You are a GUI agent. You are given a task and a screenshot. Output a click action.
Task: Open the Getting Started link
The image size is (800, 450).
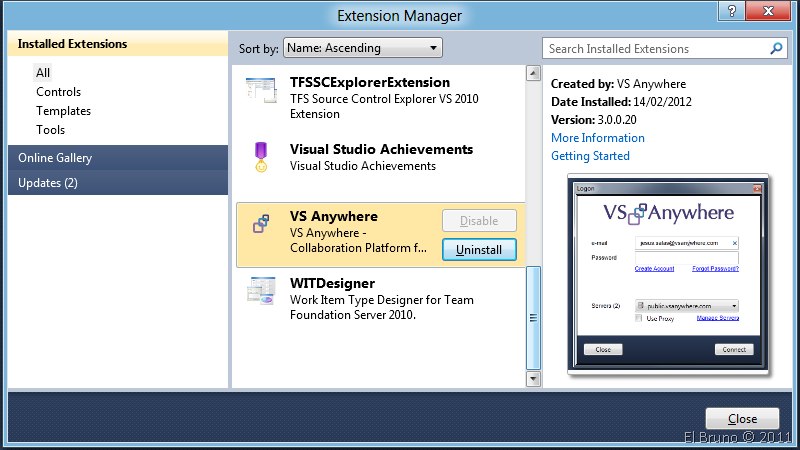590,156
